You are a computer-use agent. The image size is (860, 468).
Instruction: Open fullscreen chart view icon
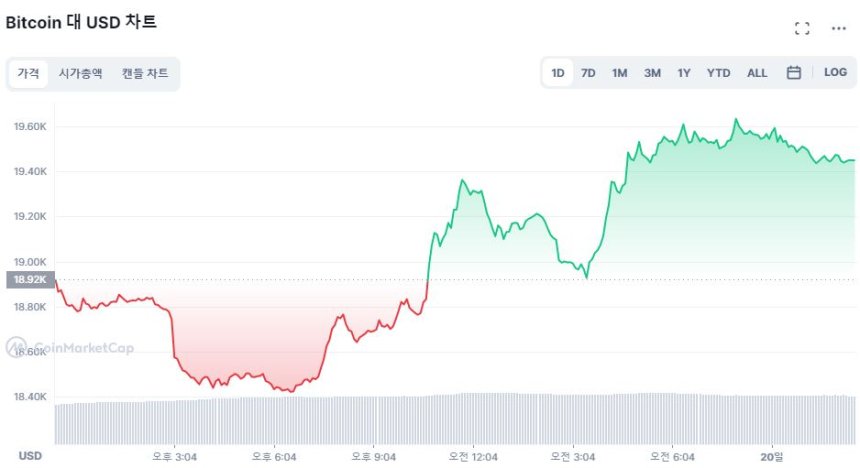(x=802, y=28)
